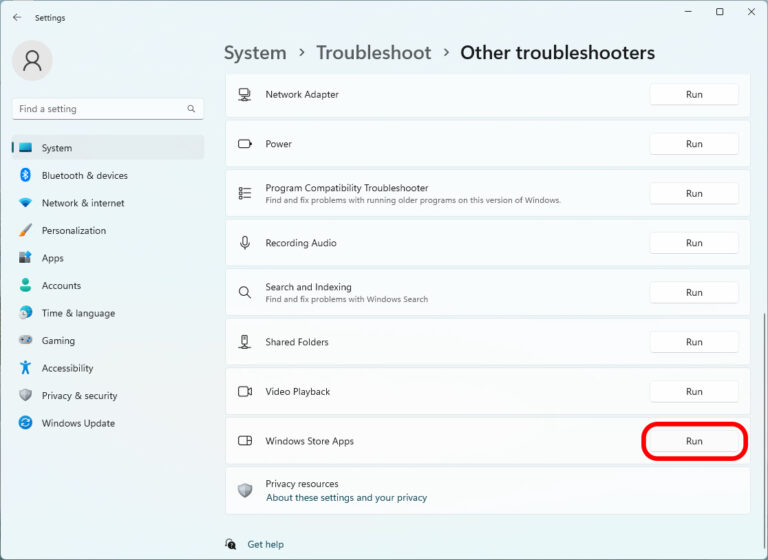Image resolution: width=768 pixels, height=560 pixels.
Task: Run the Network Adapter troubleshooter
Action: 694,95
